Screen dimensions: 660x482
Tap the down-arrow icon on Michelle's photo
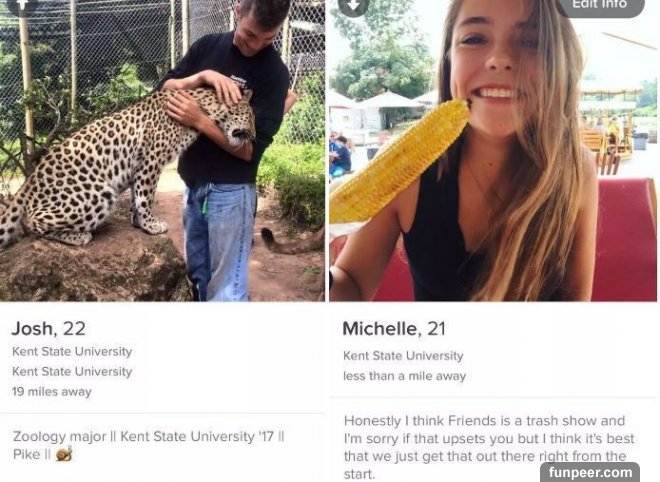pos(354,5)
